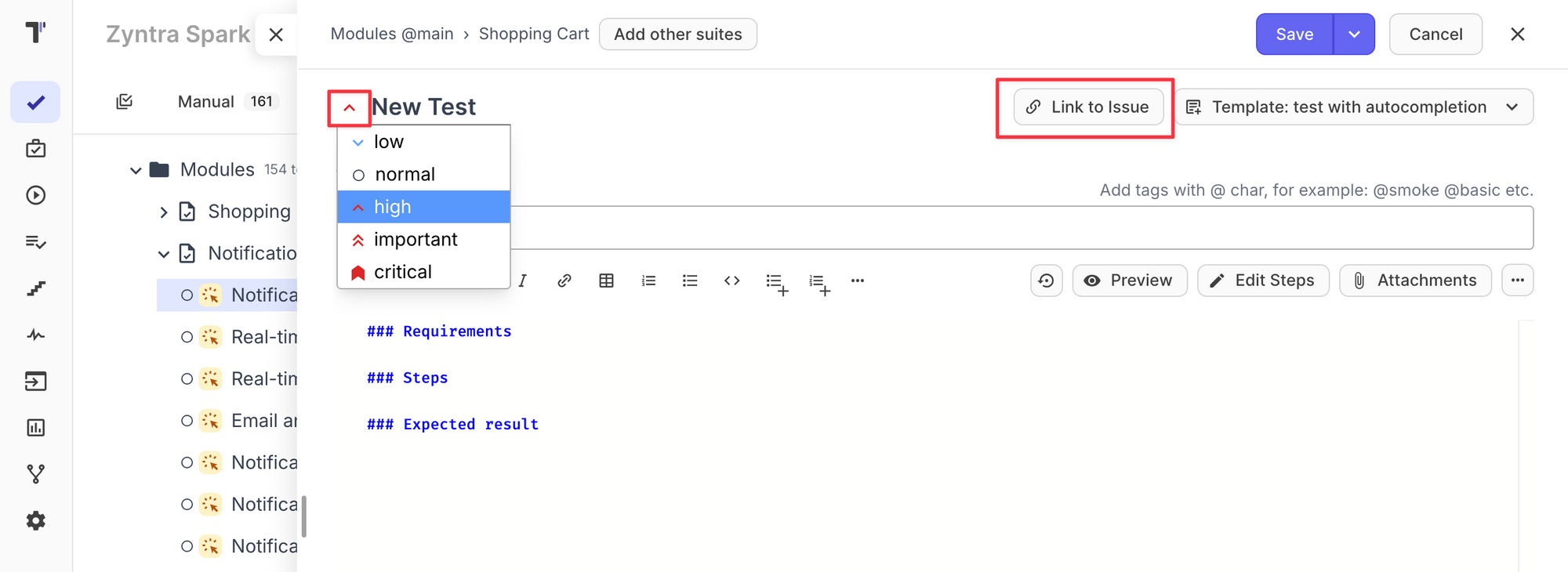Select the first Notifica test radio circle
1568x572 pixels.
tap(187, 295)
